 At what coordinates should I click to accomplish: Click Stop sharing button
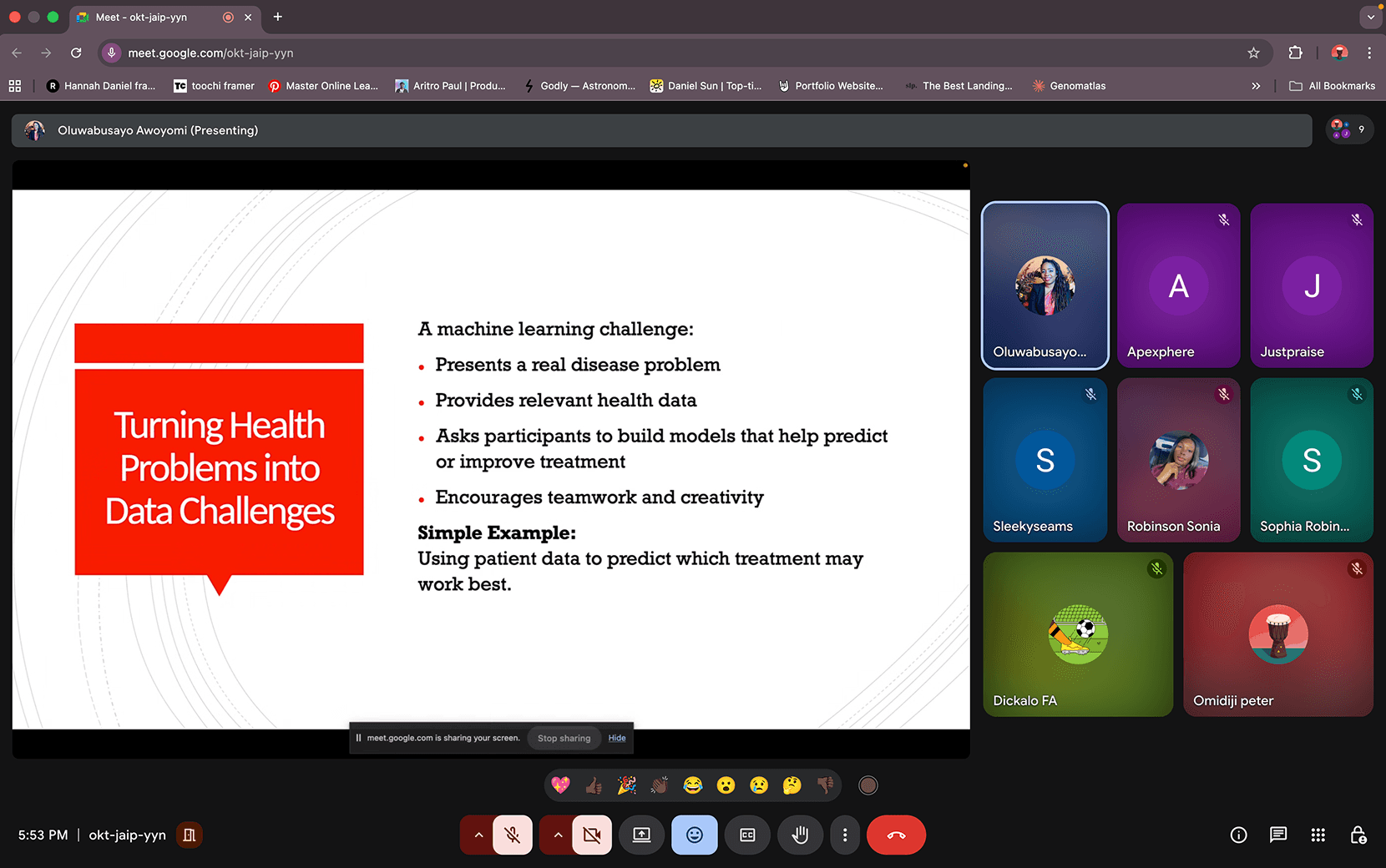pos(564,738)
